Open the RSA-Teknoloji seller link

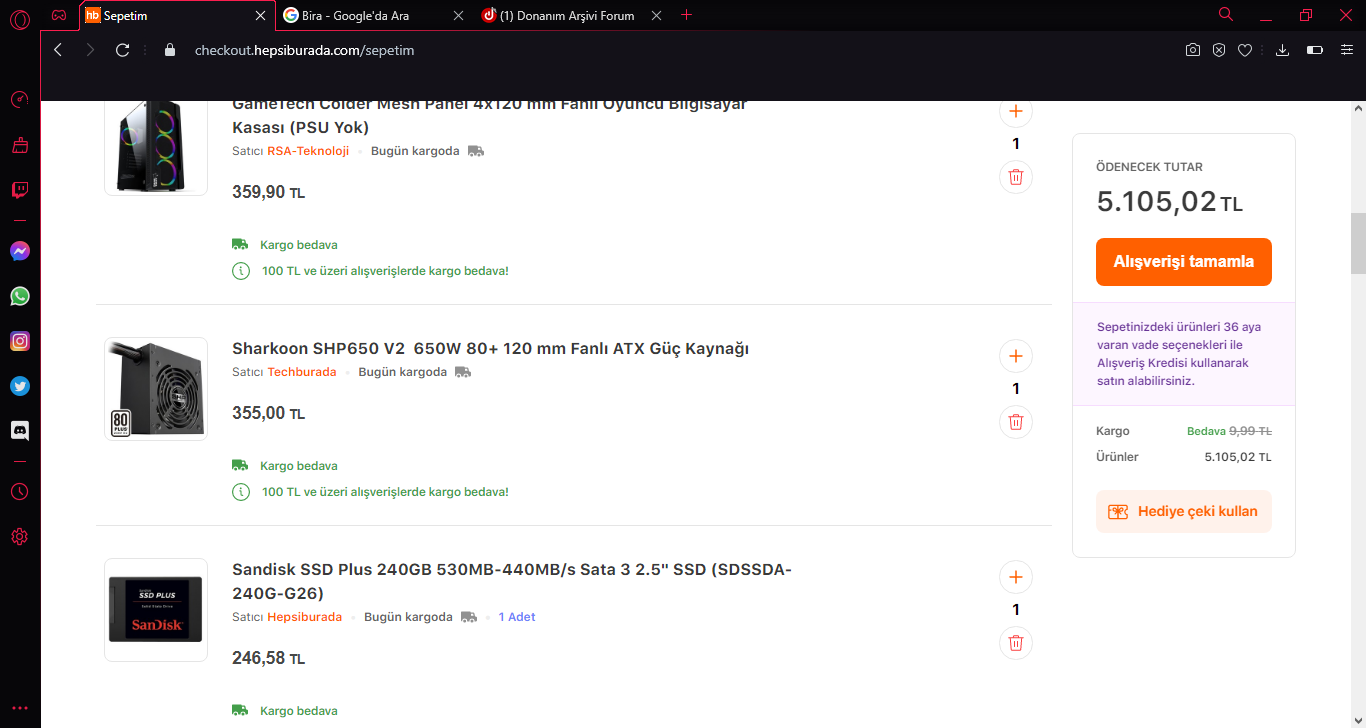pos(308,151)
